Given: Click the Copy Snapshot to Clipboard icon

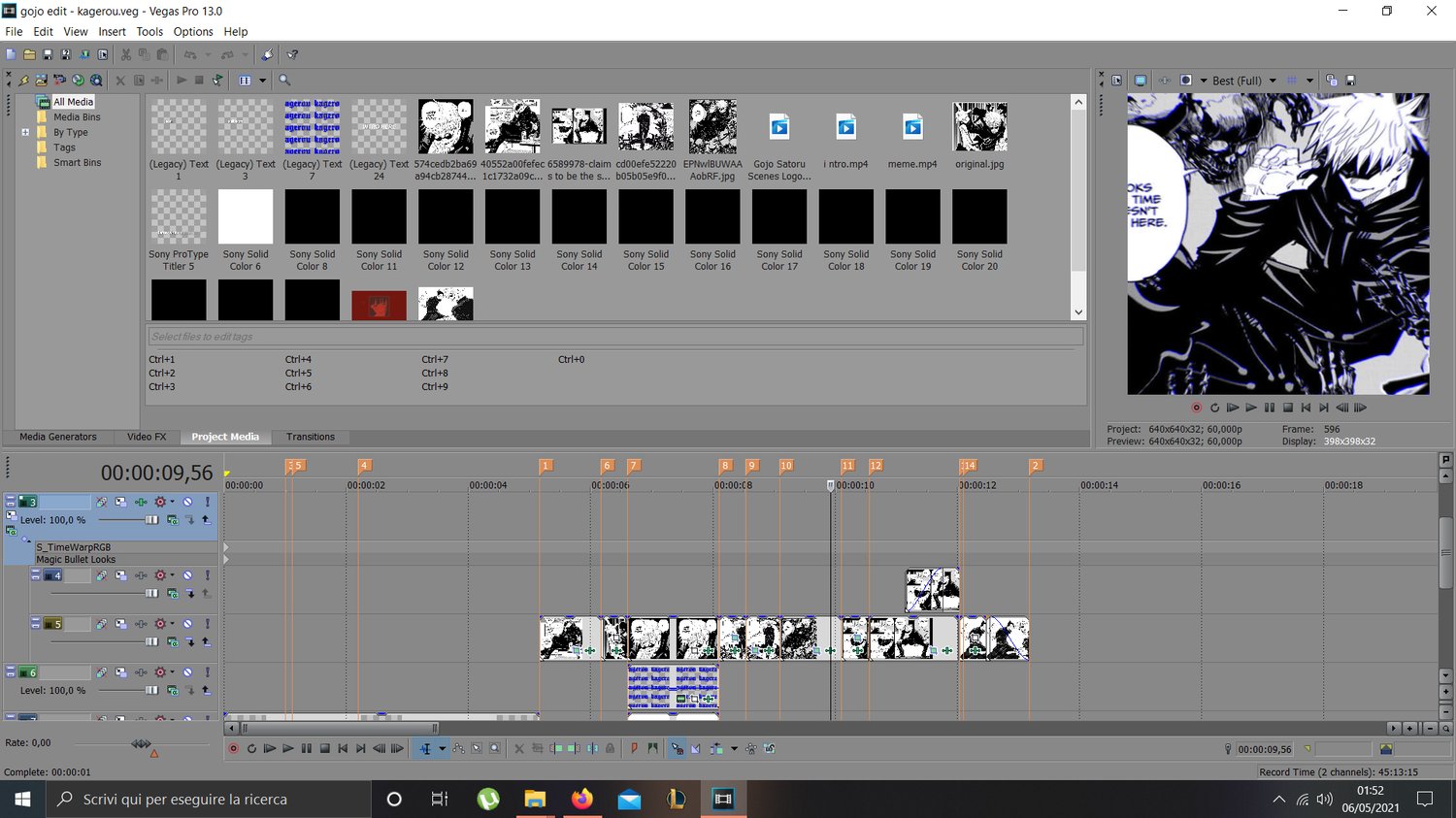Looking at the screenshot, I should tap(1332, 81).
